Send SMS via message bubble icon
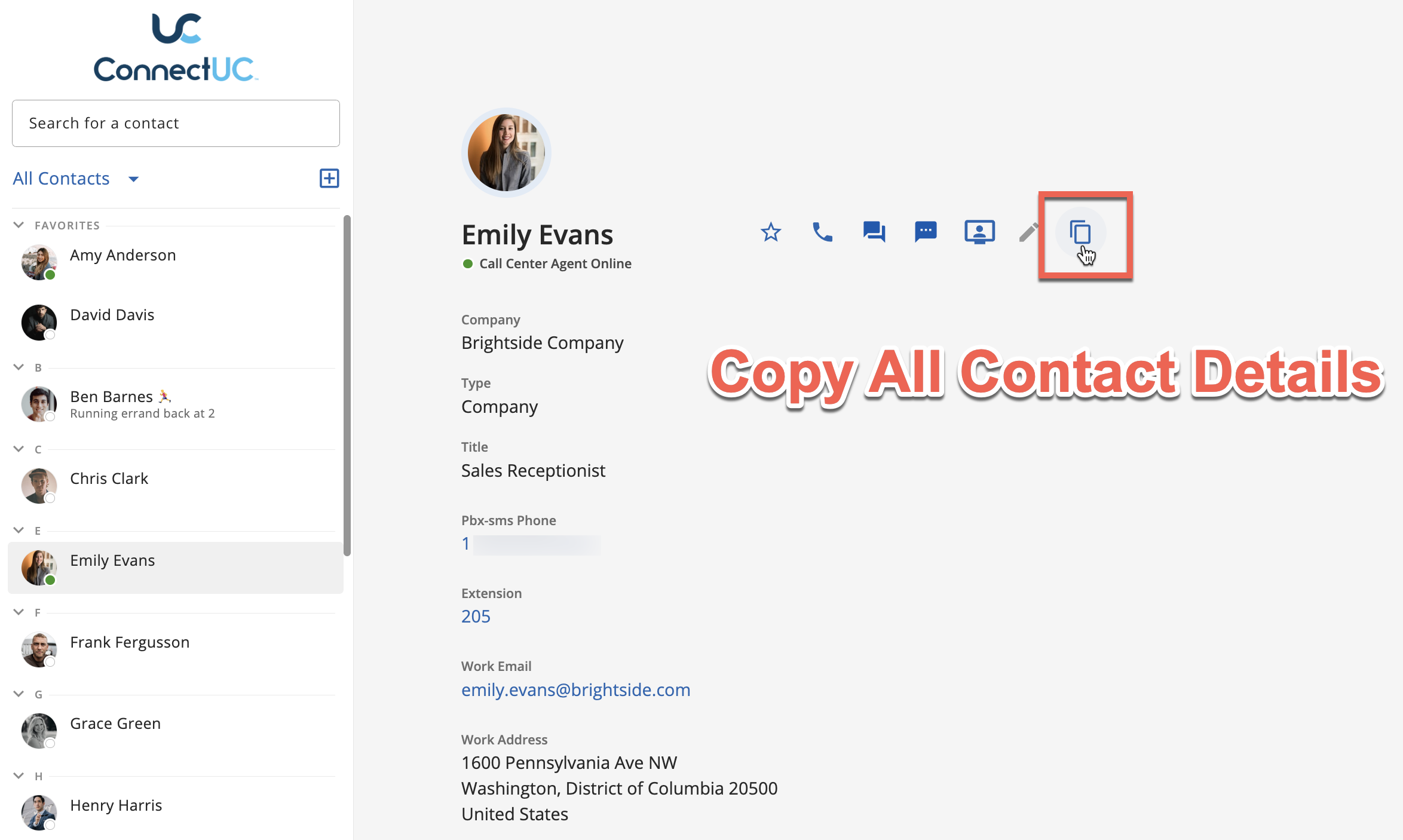1403x840 pixels. point(926,231)
